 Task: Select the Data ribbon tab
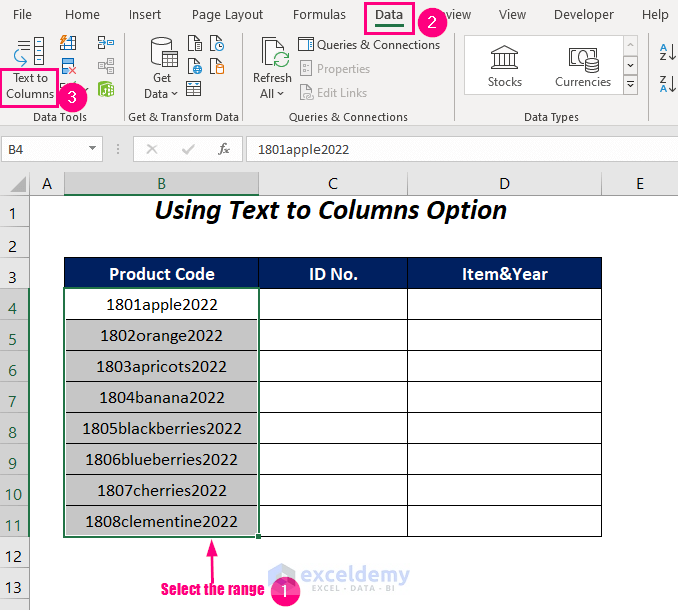[x=389, y=16]
